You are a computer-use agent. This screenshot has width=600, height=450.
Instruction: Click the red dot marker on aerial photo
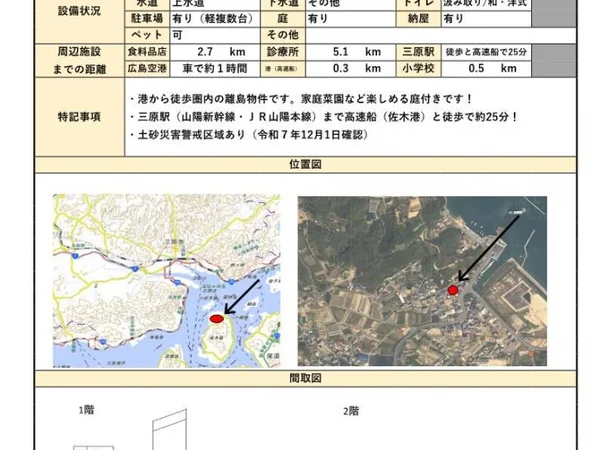[453, 290]
